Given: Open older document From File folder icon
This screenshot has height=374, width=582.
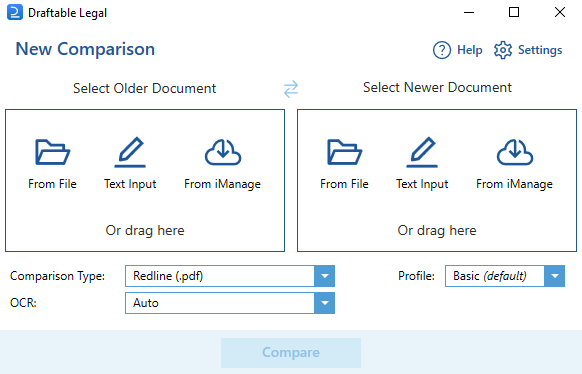Looking at the screenshot, I should click(x=52, y=152).
